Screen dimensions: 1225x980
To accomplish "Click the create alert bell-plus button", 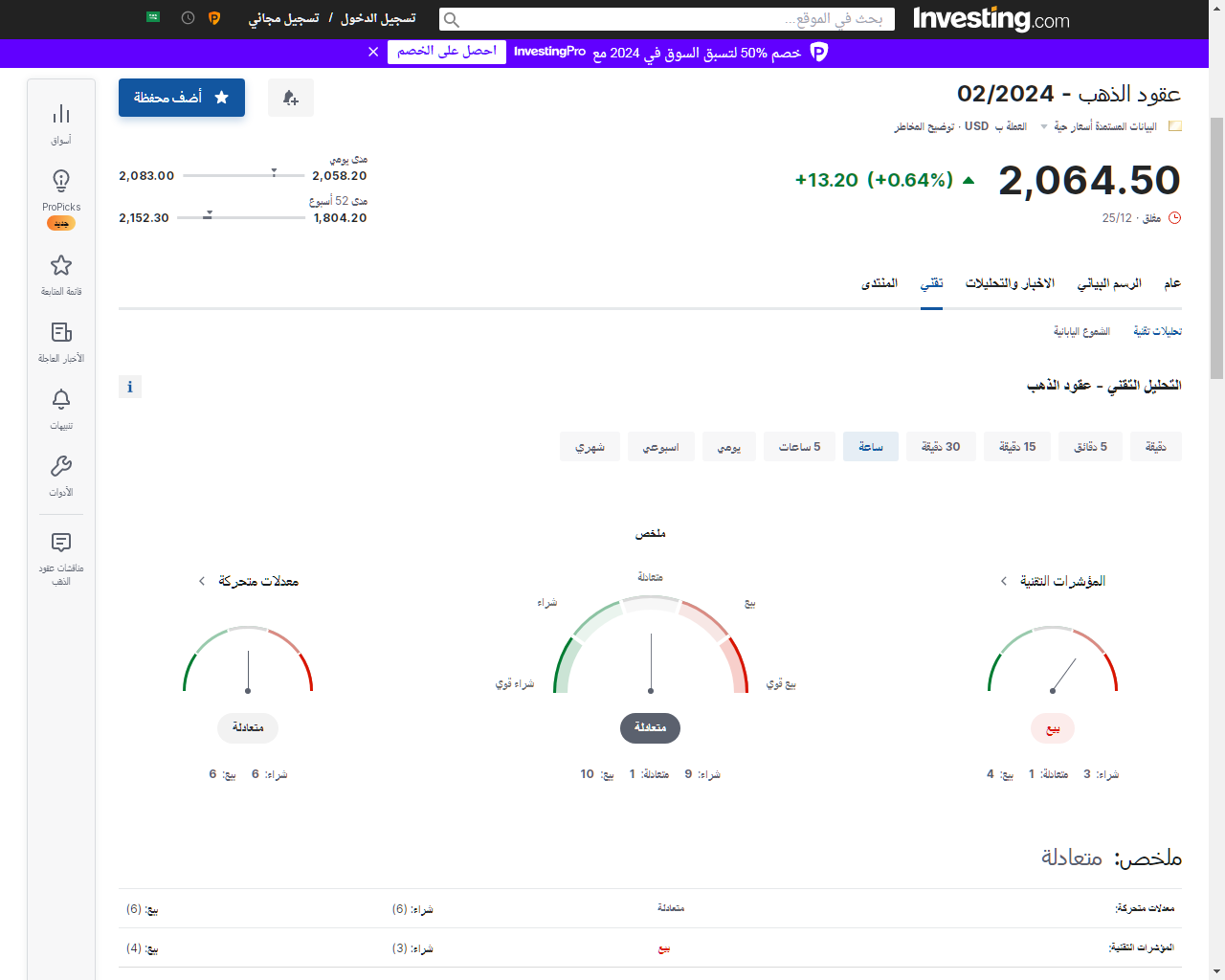I will [291, 98].
